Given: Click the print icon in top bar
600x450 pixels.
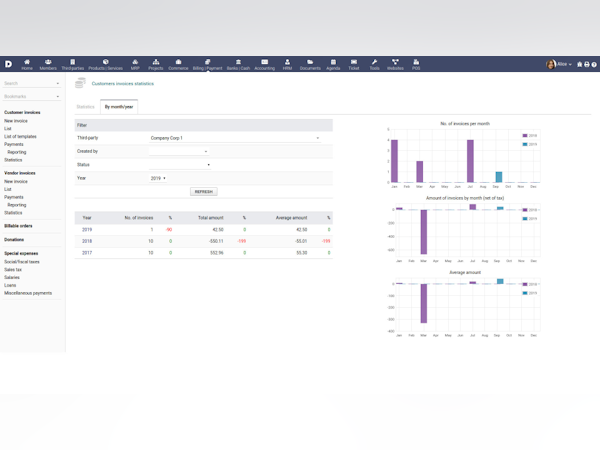Looking at the screenshot, I should [x=587, y=64].
